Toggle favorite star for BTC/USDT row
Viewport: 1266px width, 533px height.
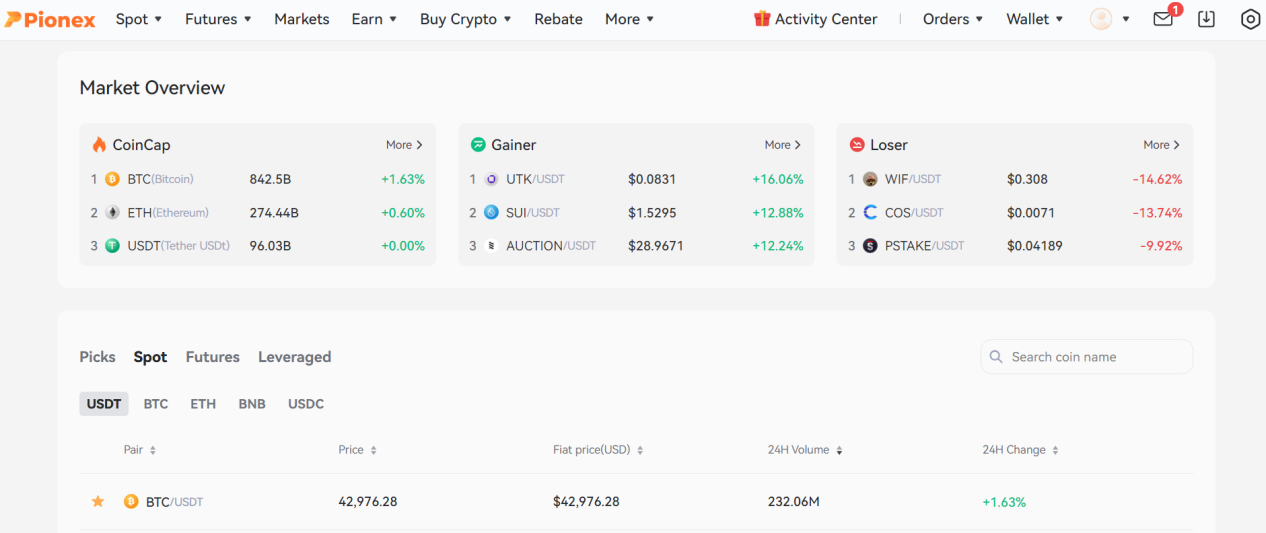98,501
